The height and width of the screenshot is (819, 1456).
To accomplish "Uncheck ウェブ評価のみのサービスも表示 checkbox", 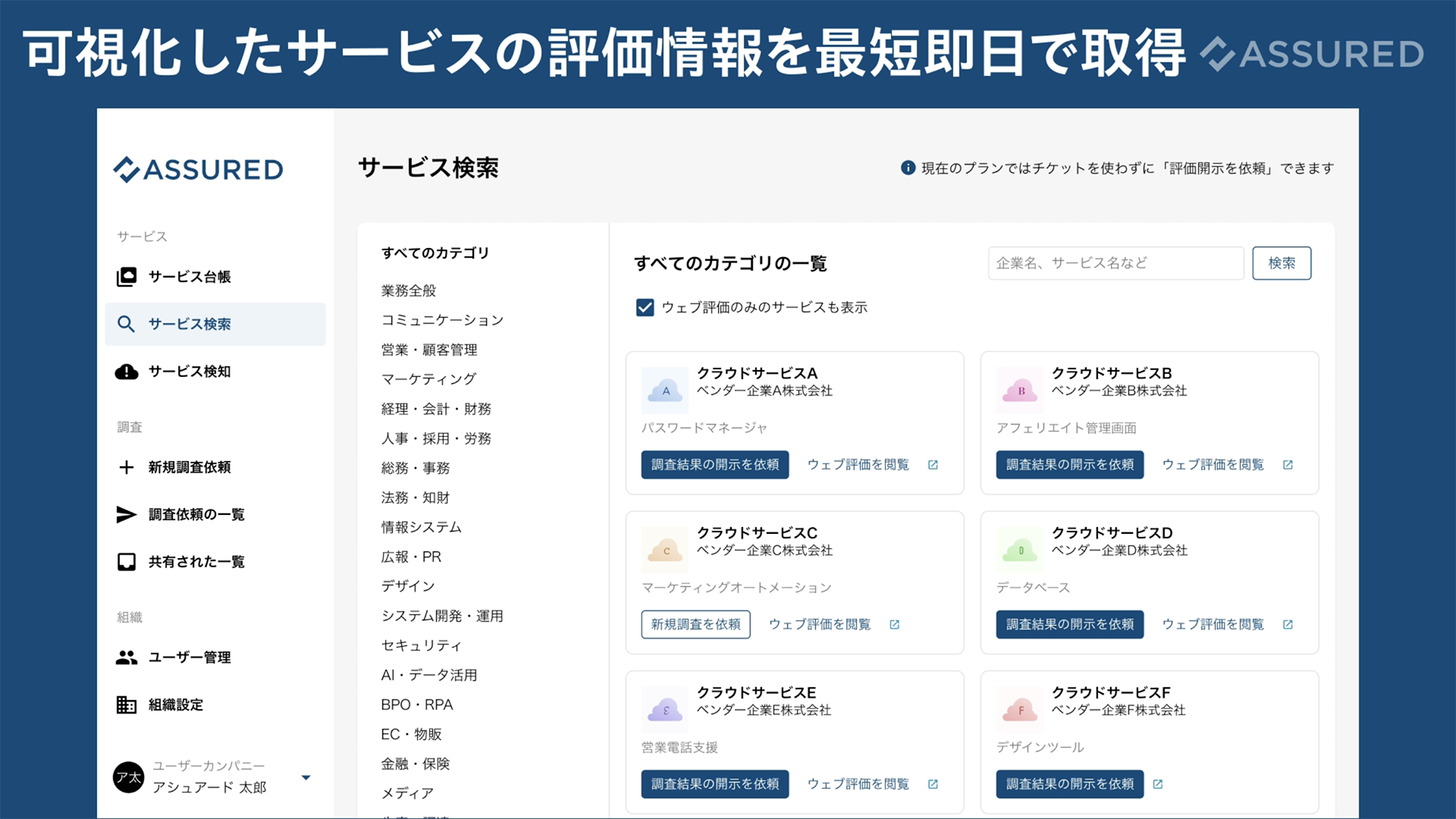I will (645, 307).
